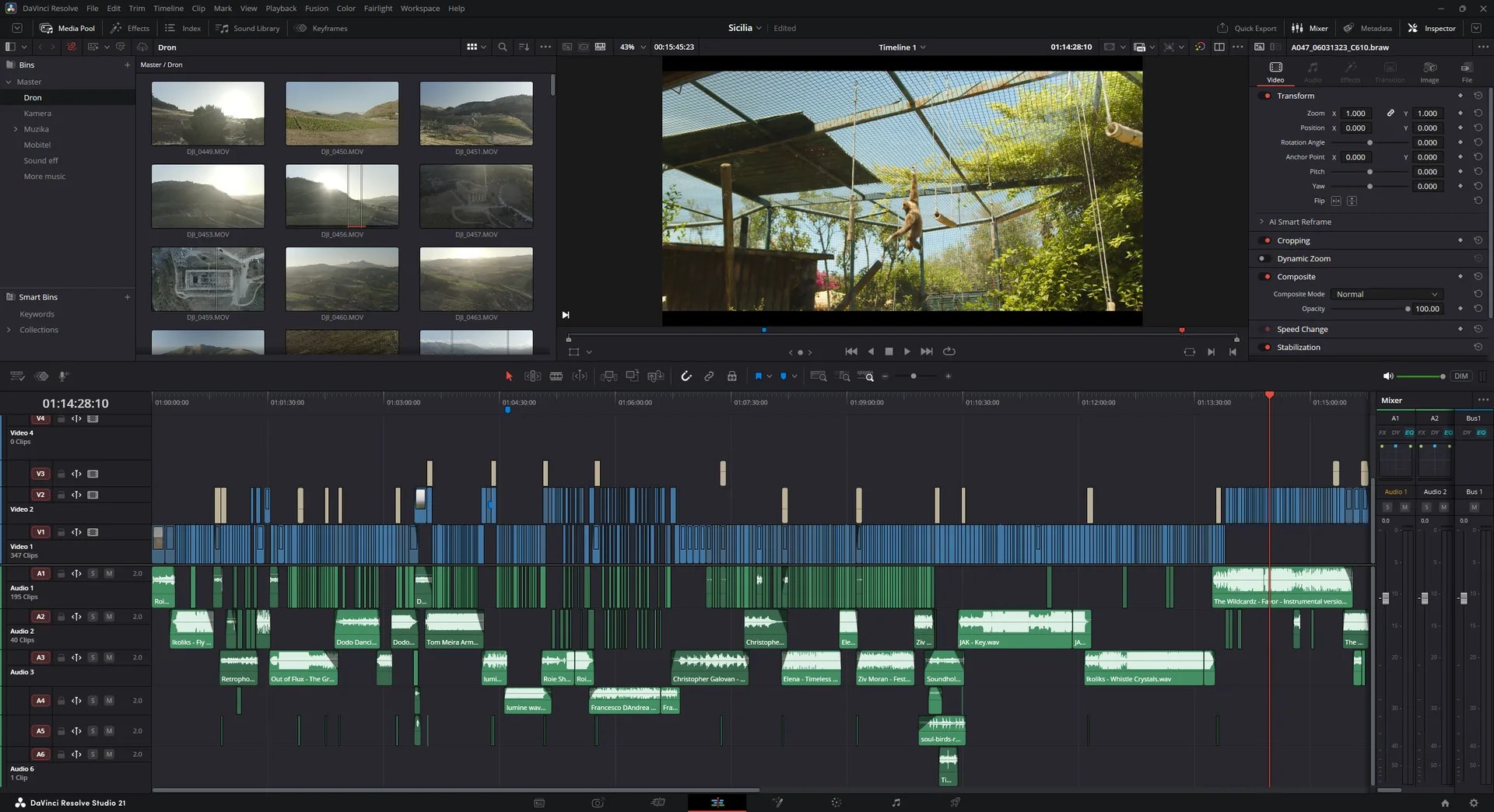Open the Playback menu
The height and width of the screenshot is (812, 1494).
pos(281,9)
